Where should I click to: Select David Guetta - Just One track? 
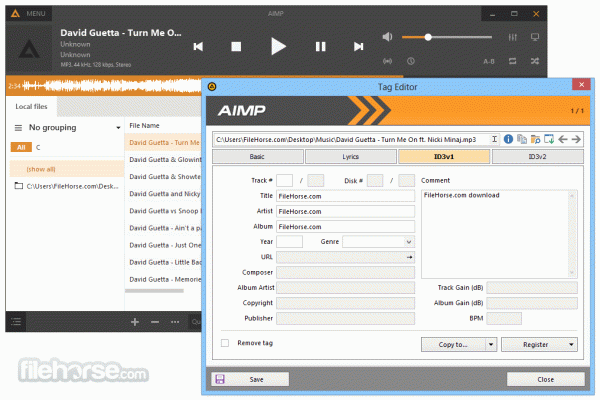[163, 245]
